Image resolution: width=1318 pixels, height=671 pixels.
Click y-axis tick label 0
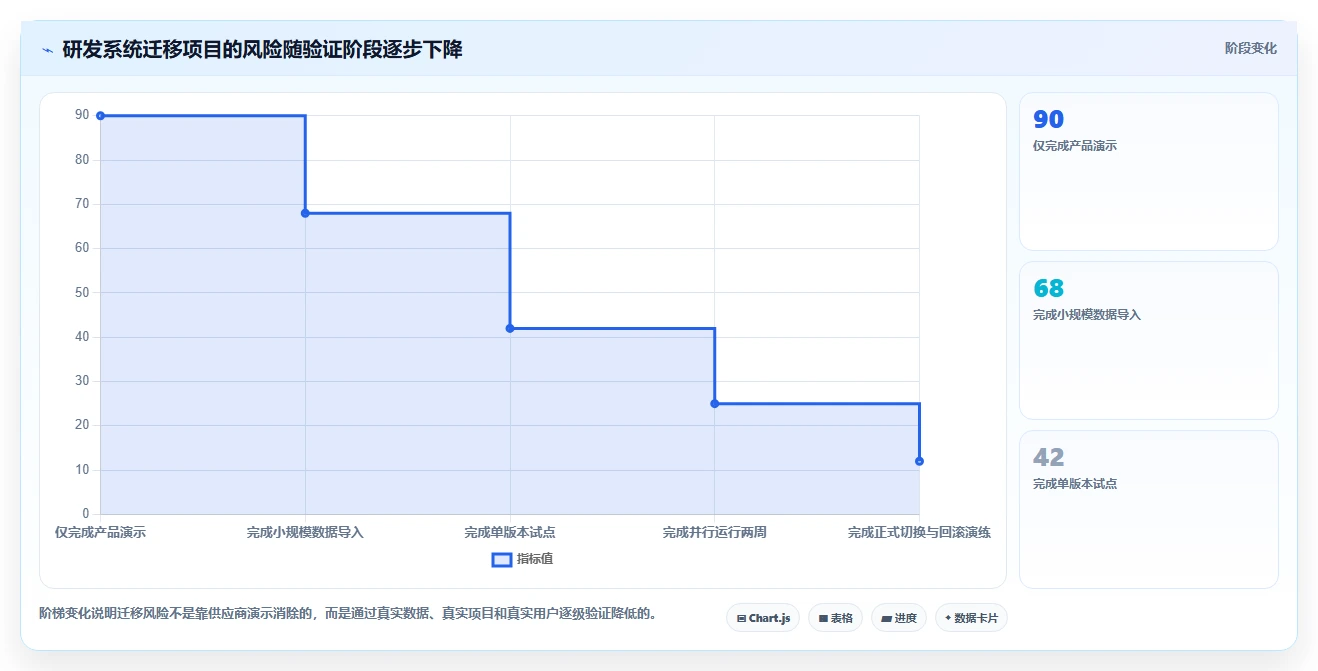point(86,513)
